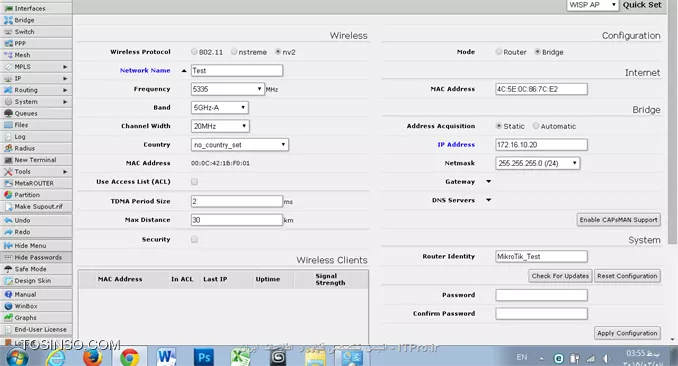Click the Undo arrow icon
This screenshot has width=678, height=366.
(x=8, y=220)
